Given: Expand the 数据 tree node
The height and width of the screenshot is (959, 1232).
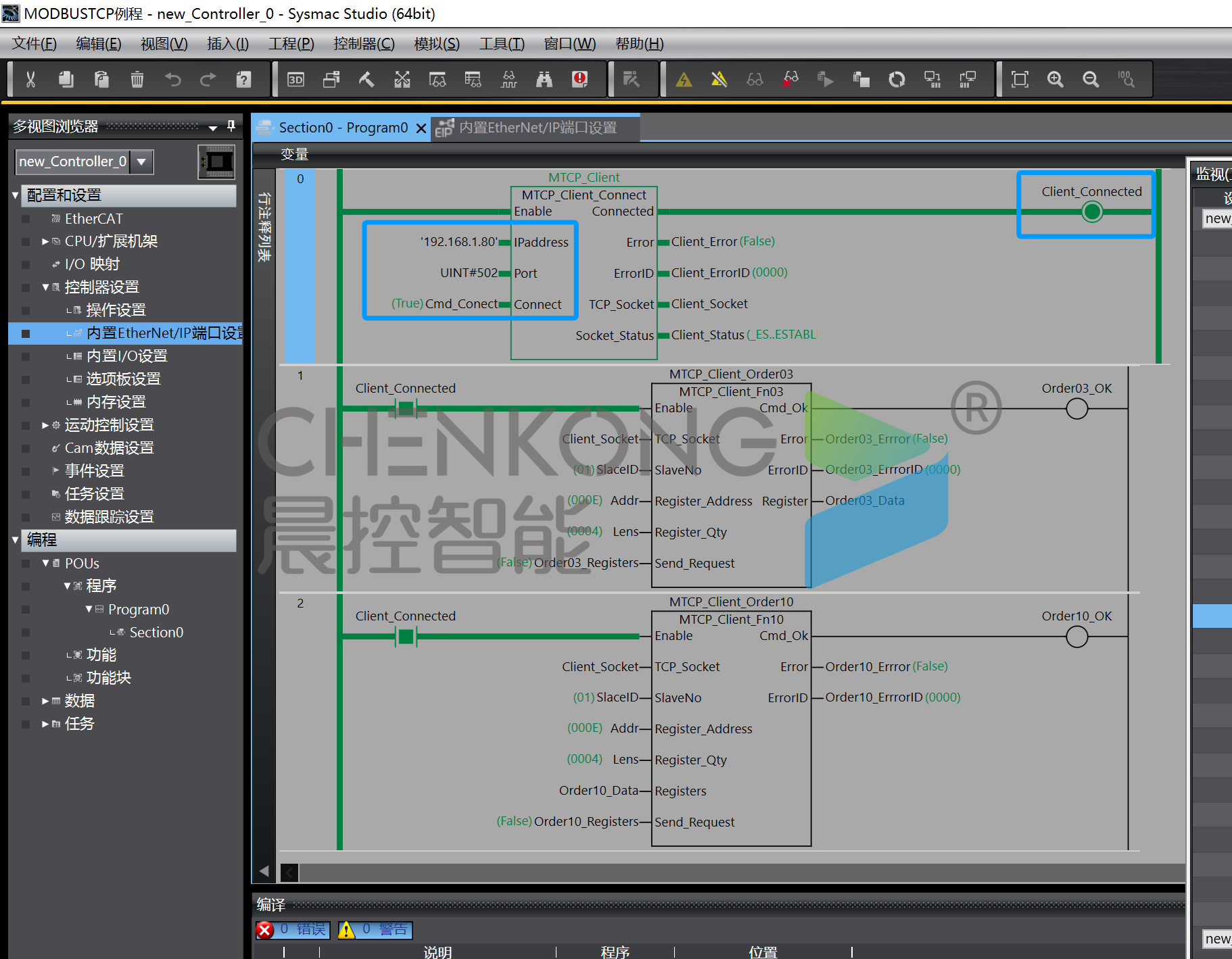Looking at the screenshot, I should click(x=45, y=701).
